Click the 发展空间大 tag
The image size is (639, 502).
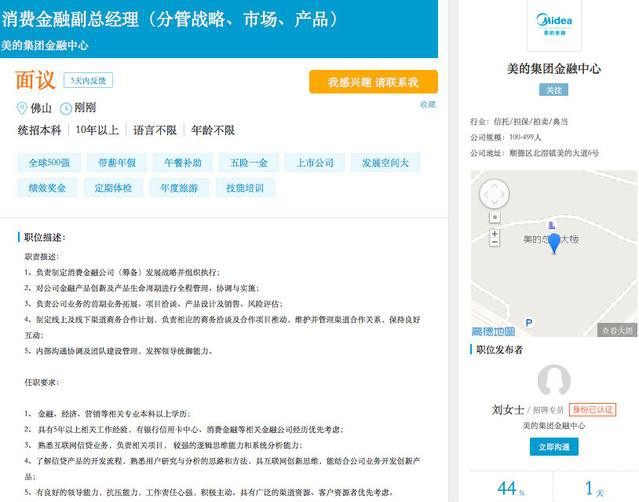pyautogui.click(x=385, y=163)
